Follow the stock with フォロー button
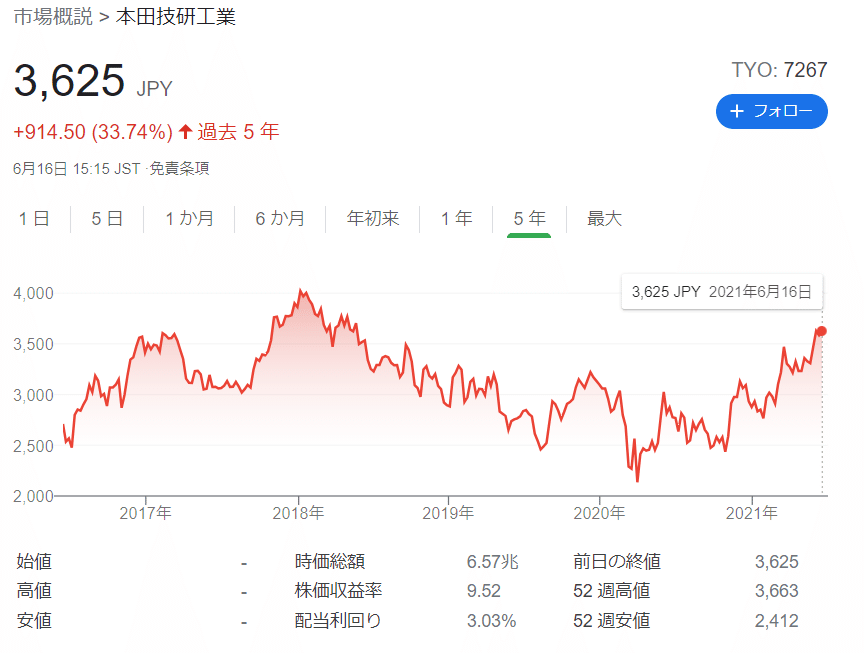 [771, 111]
